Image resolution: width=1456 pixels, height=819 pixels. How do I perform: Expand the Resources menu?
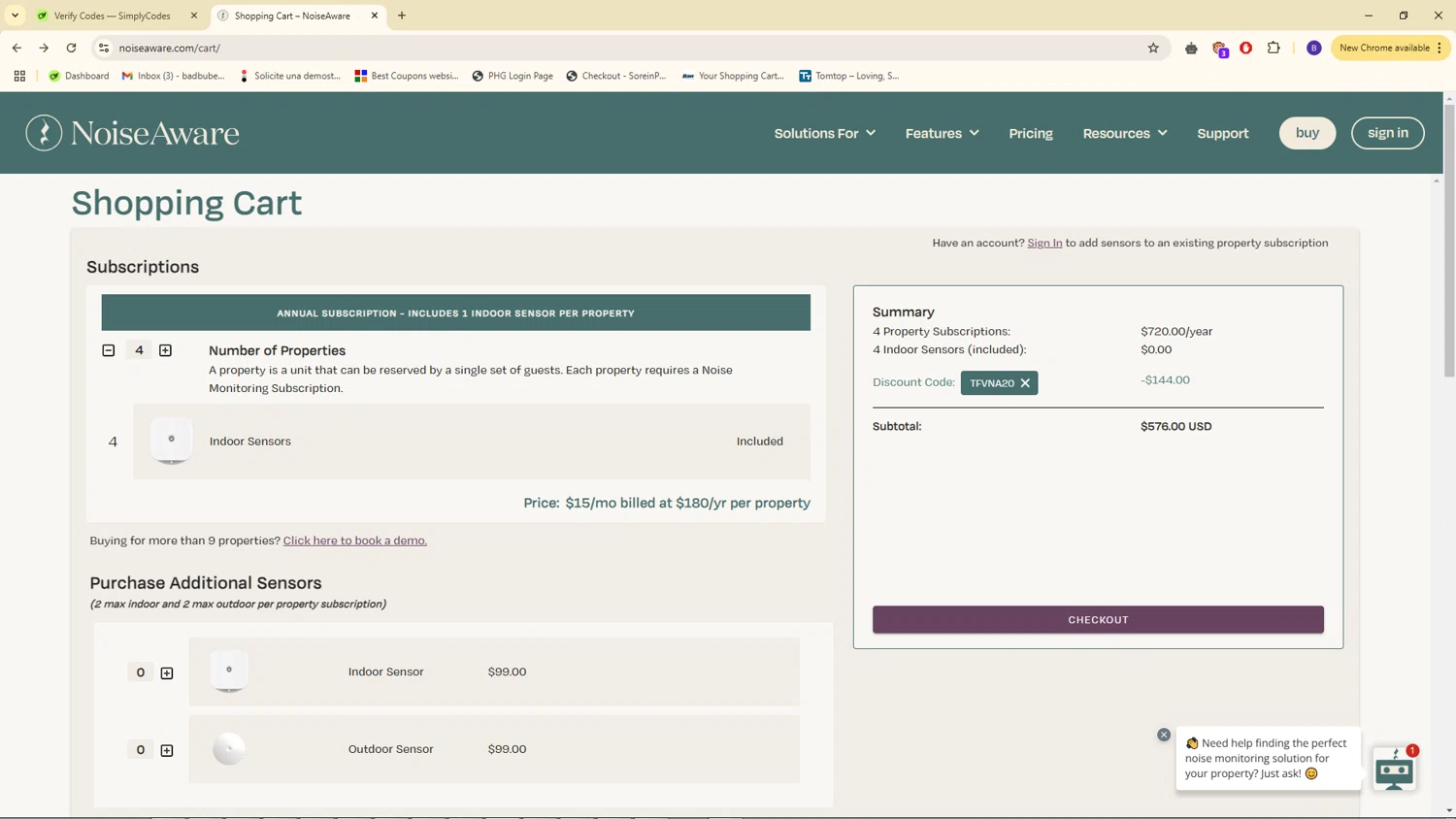tap(1125, 133)
